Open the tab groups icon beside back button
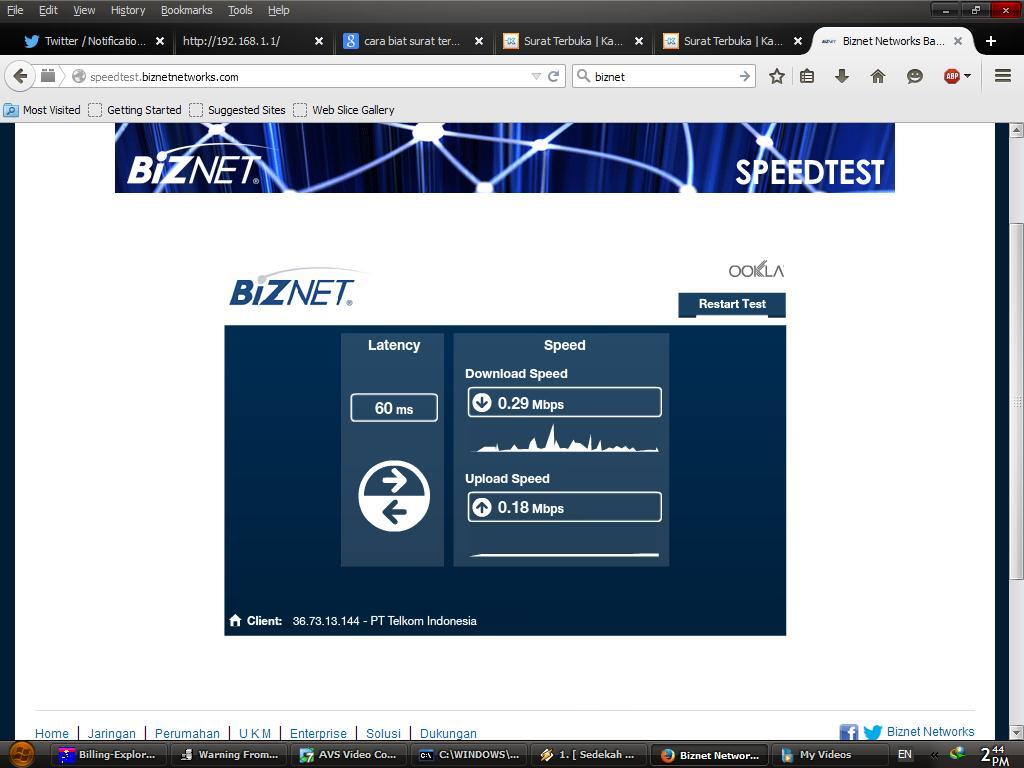The image size is (1024, 768). point(48,76)
